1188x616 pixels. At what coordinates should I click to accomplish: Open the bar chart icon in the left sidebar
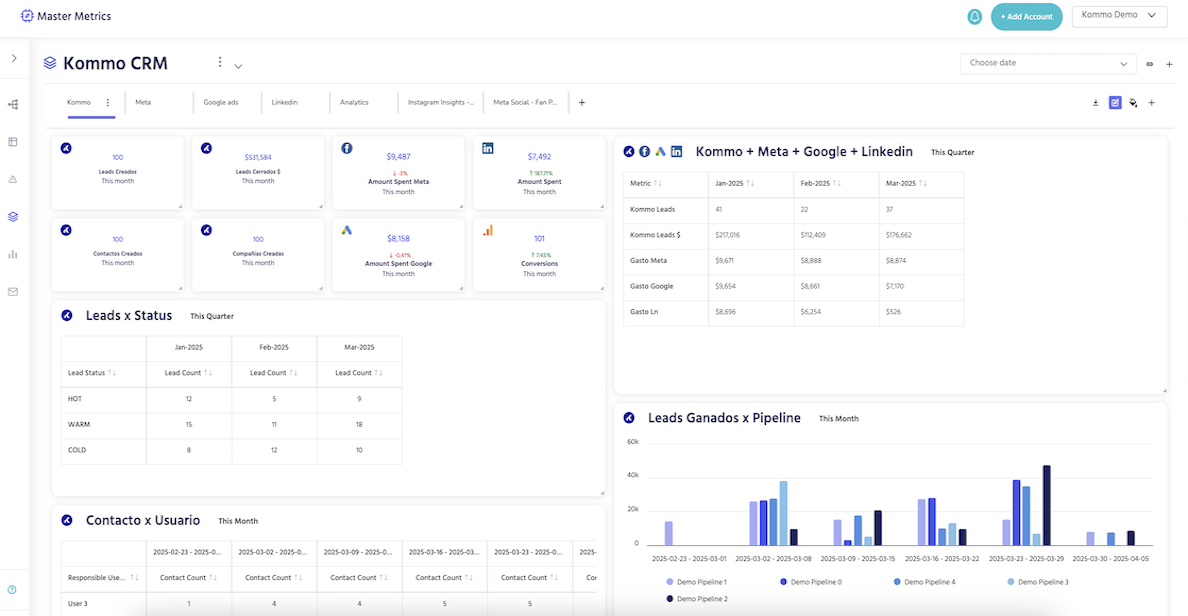point(13,254)
